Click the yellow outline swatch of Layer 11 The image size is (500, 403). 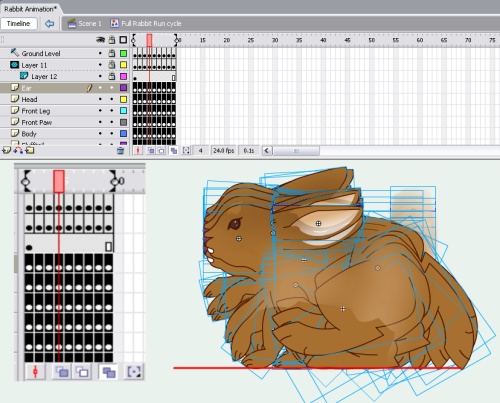pos(123,65)
